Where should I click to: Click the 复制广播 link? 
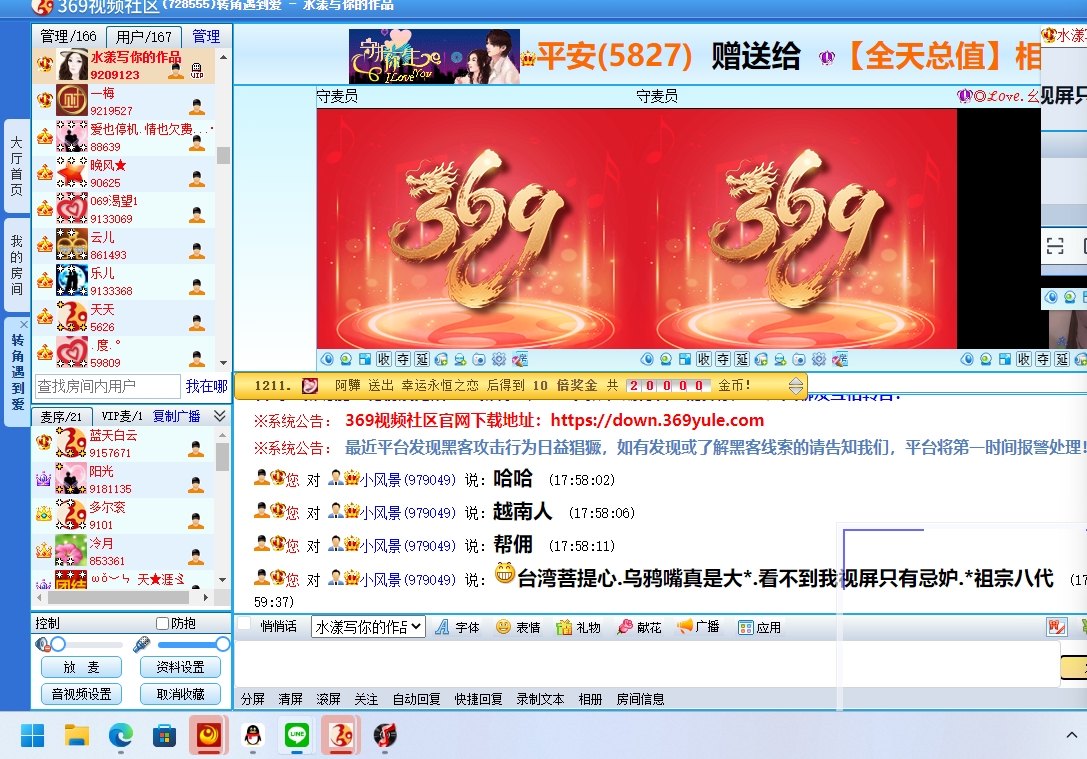point(177,416)
